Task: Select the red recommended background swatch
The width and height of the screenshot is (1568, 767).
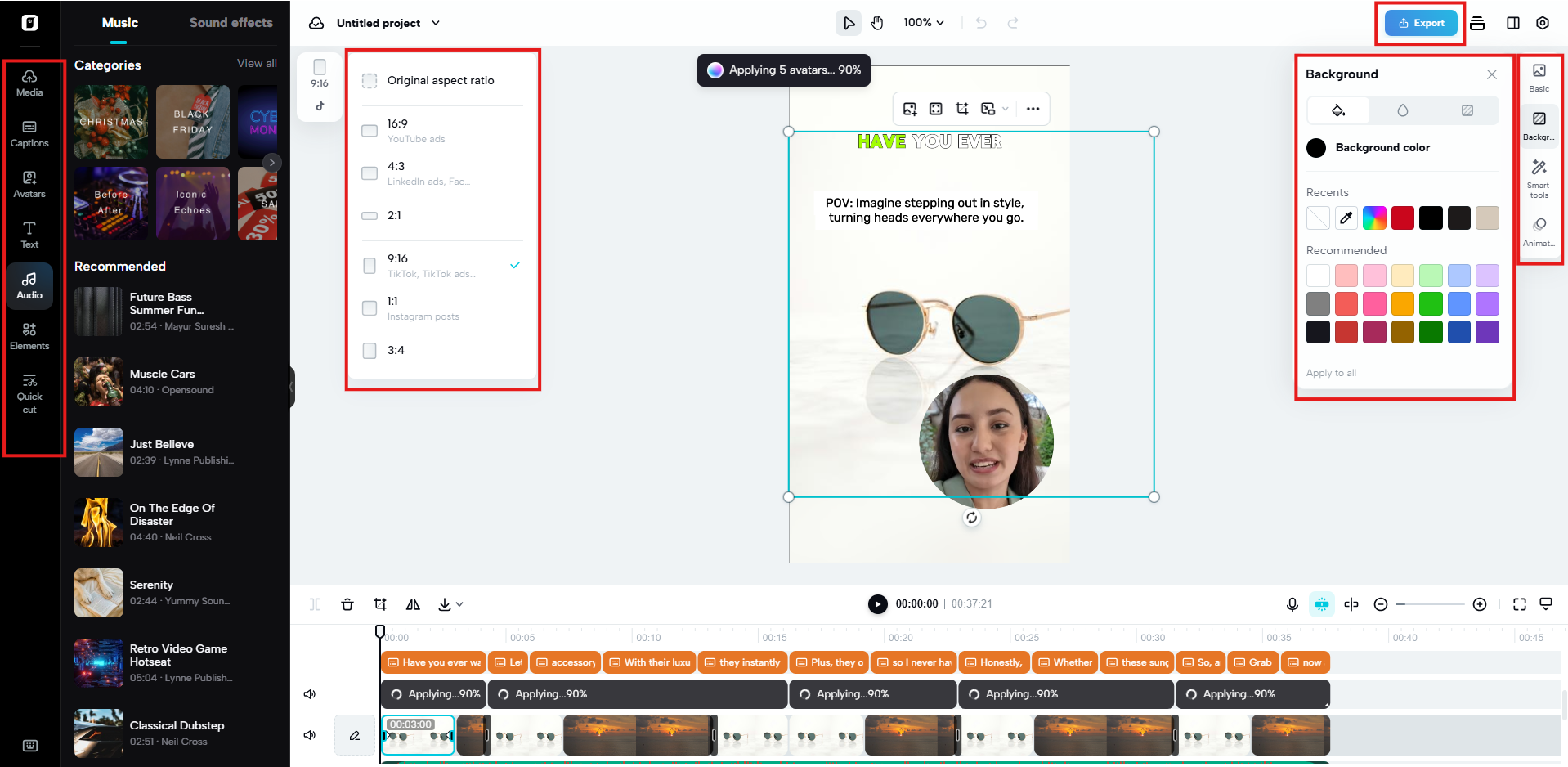Action: 1346,303
